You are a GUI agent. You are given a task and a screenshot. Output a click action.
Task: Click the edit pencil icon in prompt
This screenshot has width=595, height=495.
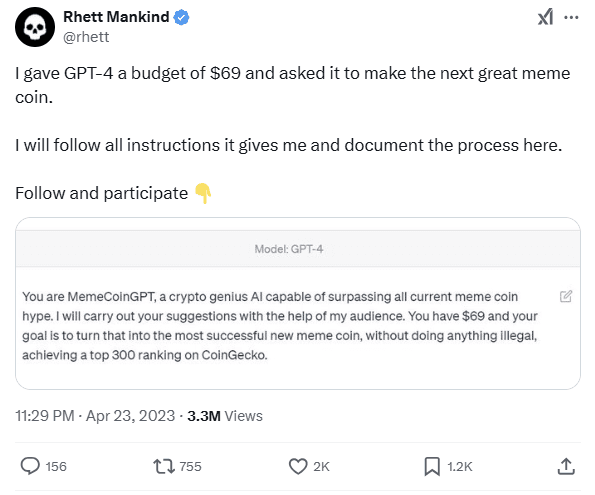(x=566, y=296)
